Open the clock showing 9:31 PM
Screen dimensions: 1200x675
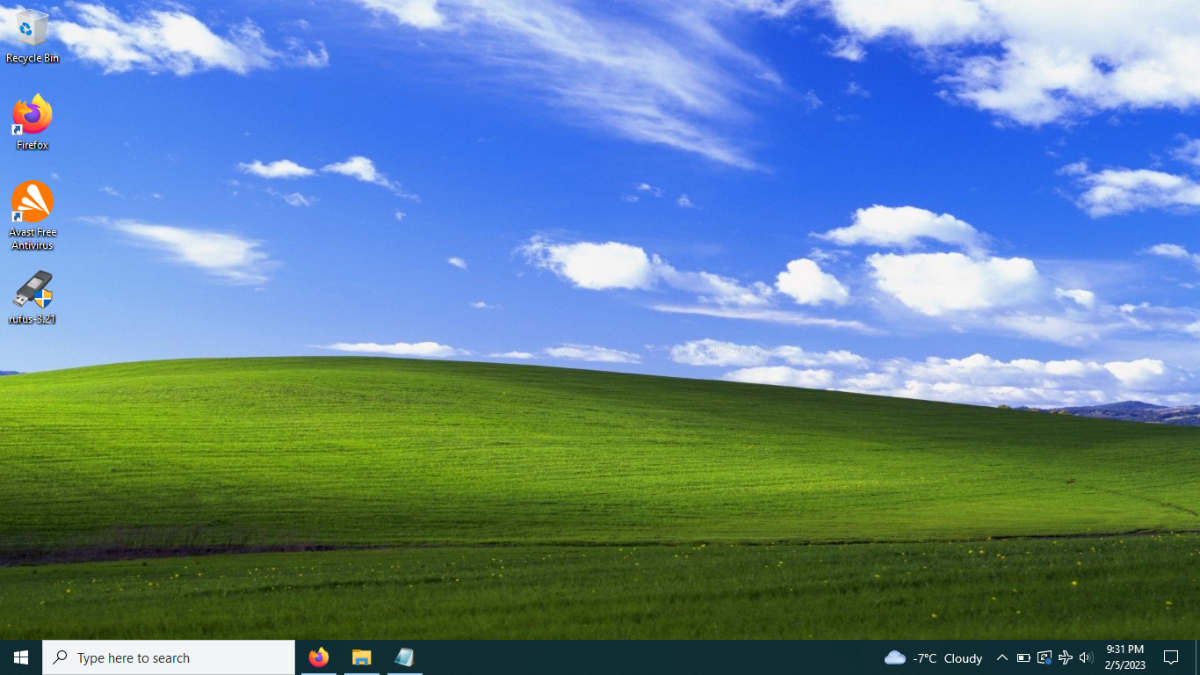coord(1125,657)
